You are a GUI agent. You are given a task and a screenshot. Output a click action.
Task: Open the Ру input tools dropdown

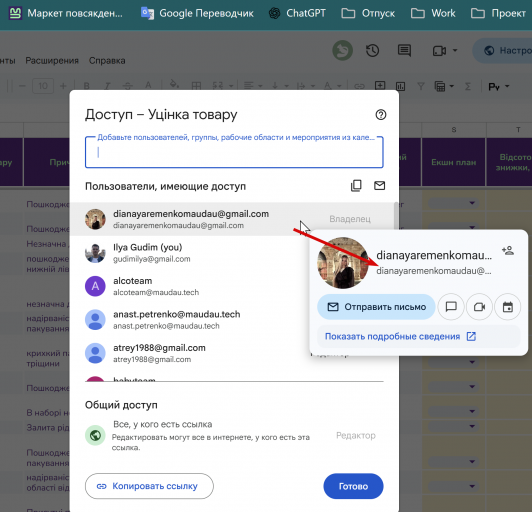point(499,87)
